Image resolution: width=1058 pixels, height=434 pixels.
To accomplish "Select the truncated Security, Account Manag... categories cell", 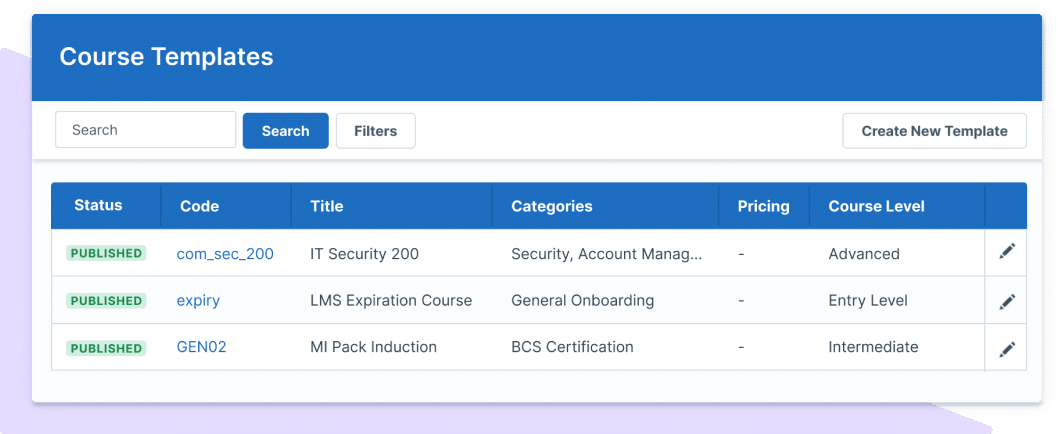I will [x=607, y=254].
